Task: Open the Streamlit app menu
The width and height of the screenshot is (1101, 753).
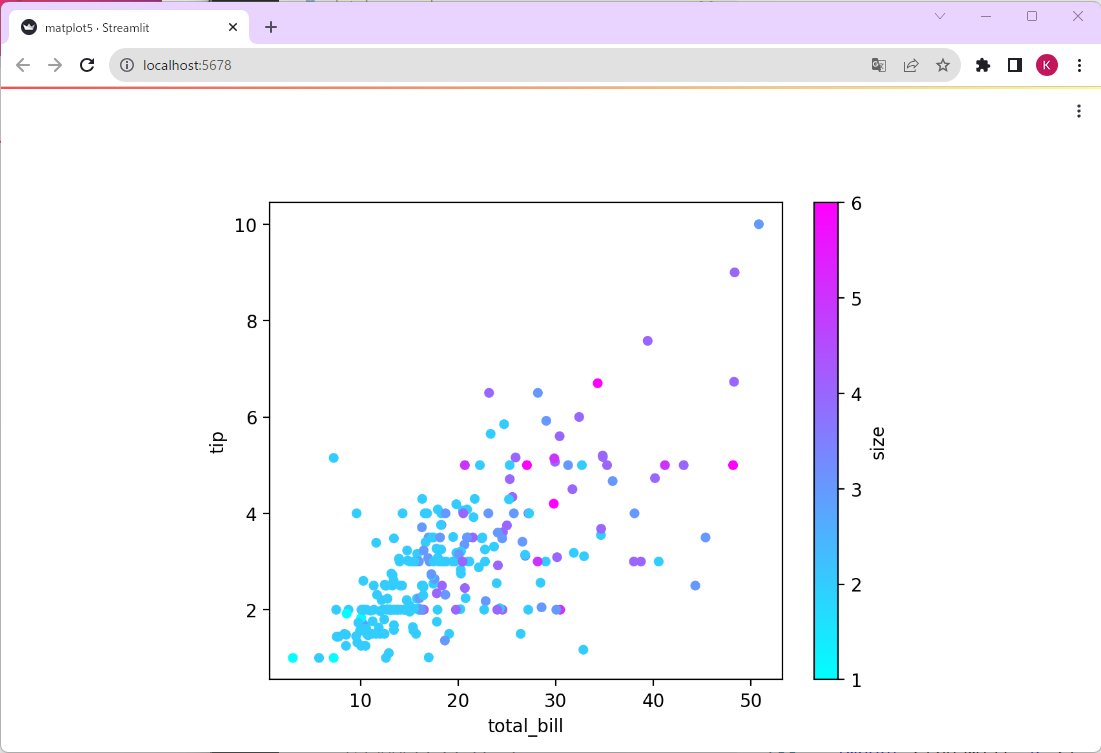Action: point(1079,111)
